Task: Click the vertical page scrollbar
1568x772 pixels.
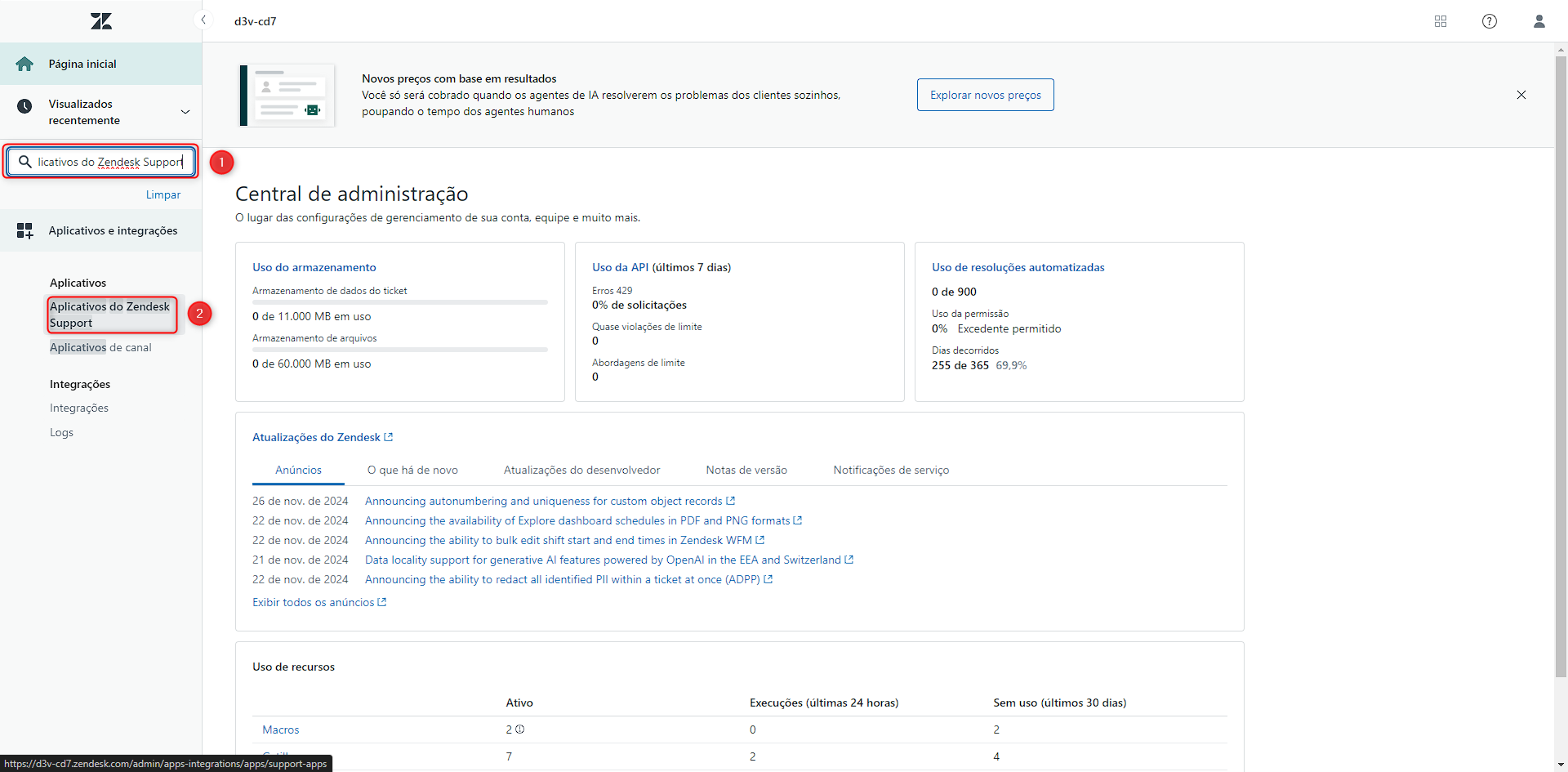Action: pyautogui.click(x=1561, y=367)
